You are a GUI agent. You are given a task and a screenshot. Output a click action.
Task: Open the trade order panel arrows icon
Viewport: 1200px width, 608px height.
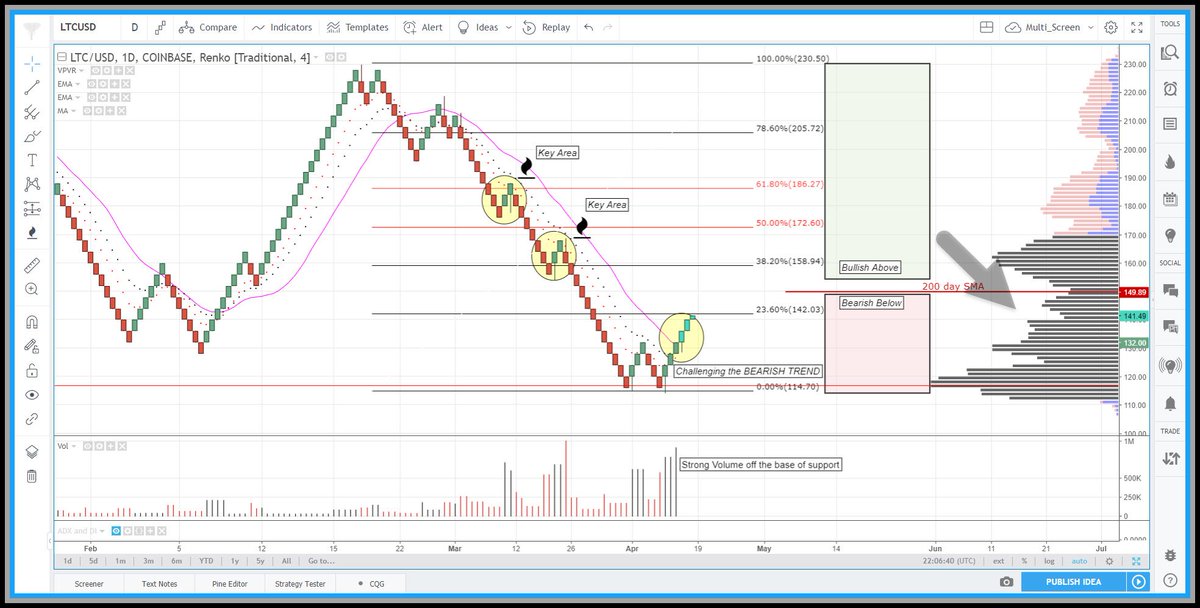[x=1169, y=459]
